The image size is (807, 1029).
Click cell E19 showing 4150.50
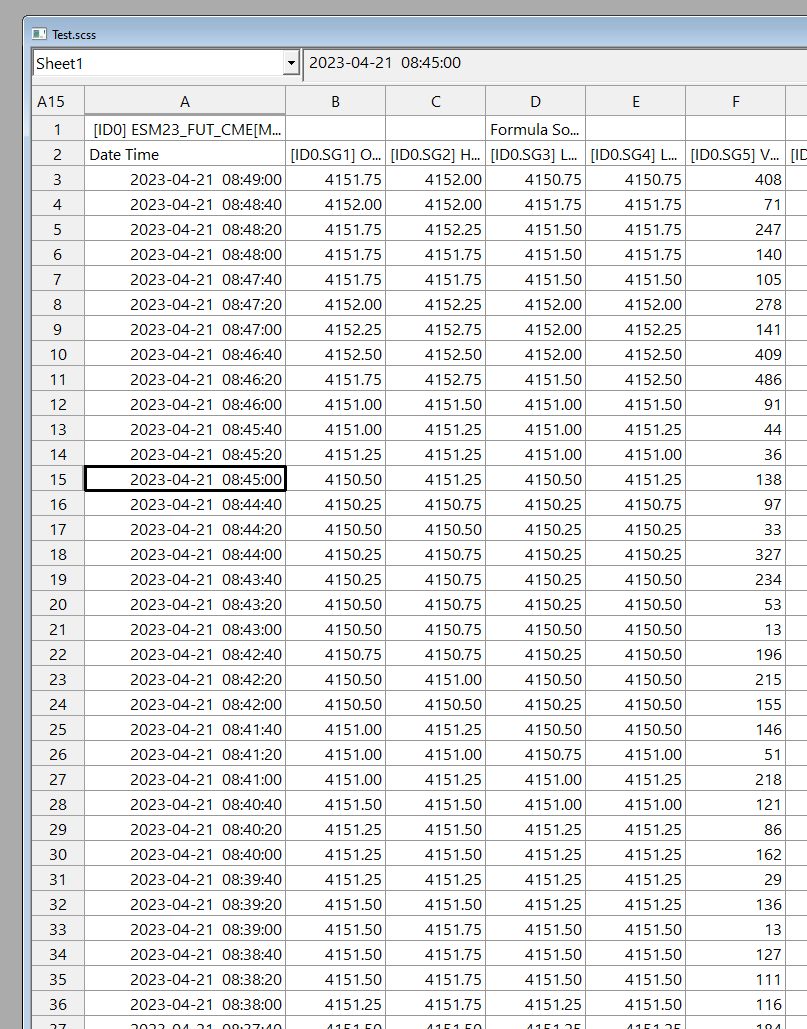[x=636, y=579]
